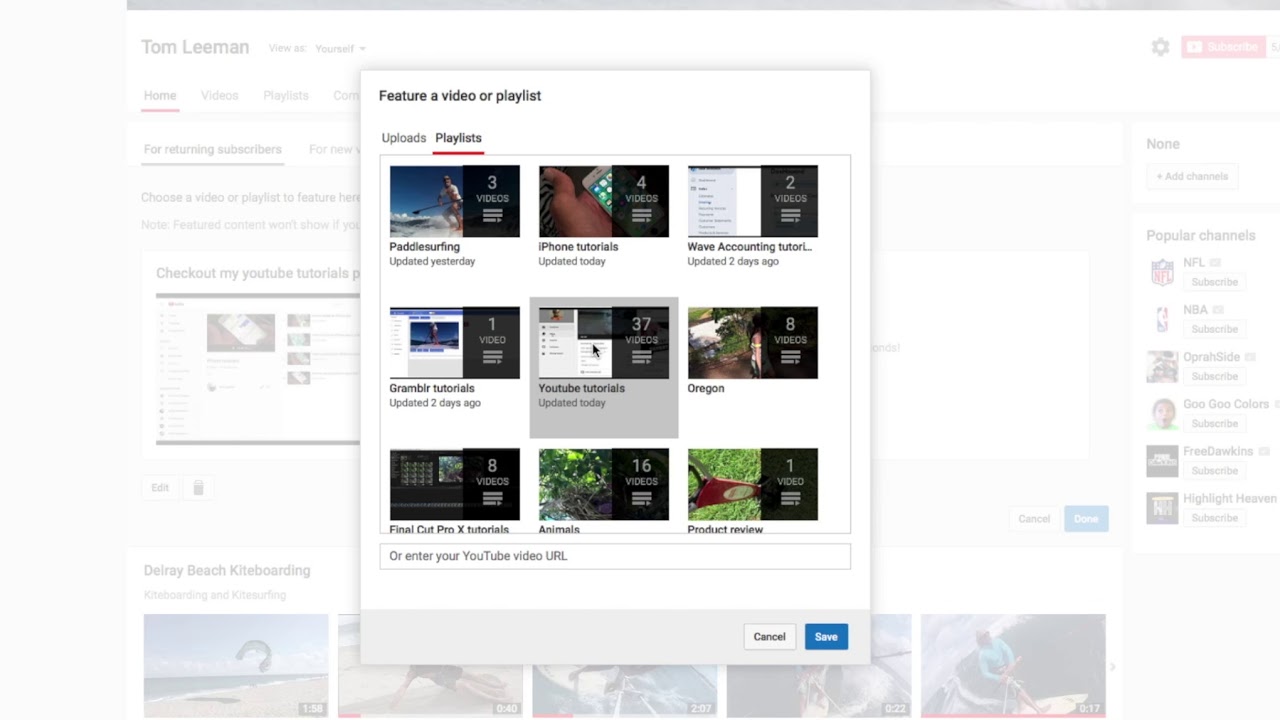Screen dimensions: 1280x720
Task: Click the Add channels button
Action: click(x=1192, y=176)
